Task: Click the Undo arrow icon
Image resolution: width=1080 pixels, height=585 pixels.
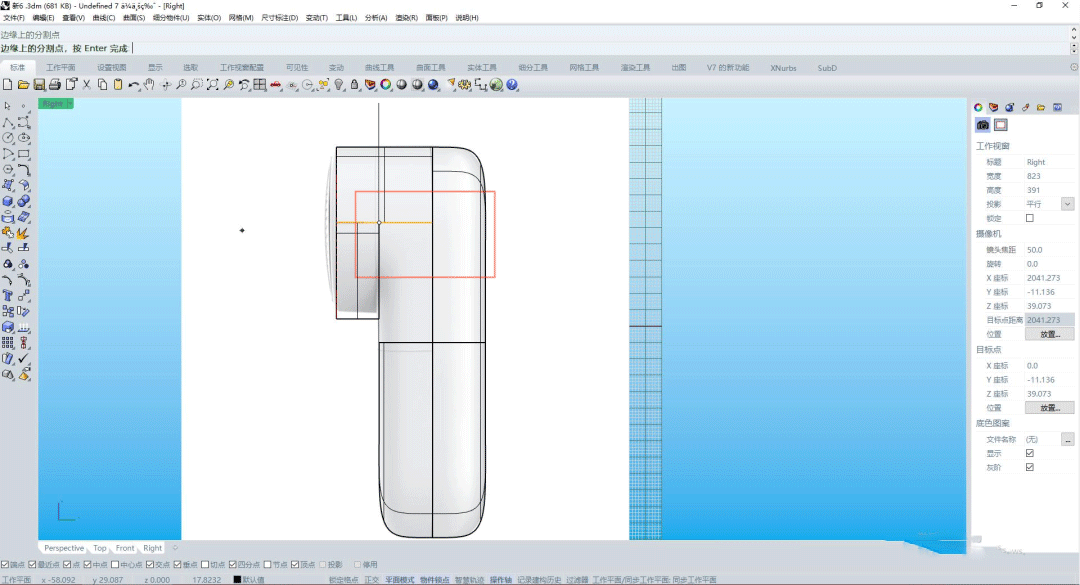Action: point(133,85)
